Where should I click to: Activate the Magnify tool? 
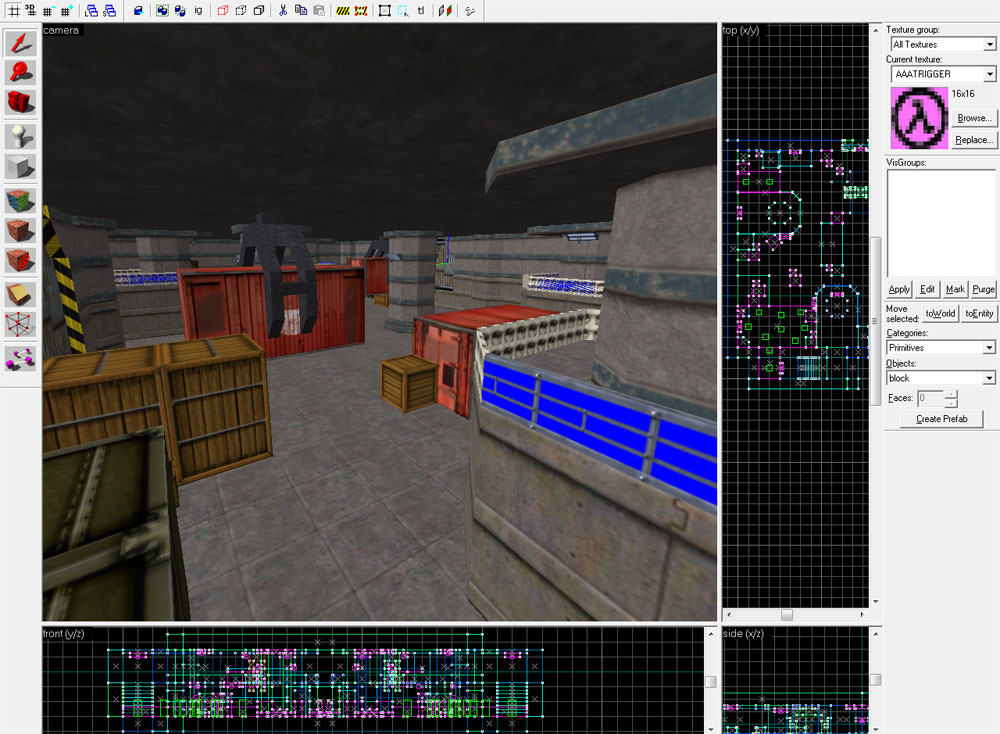pos(20,73)
